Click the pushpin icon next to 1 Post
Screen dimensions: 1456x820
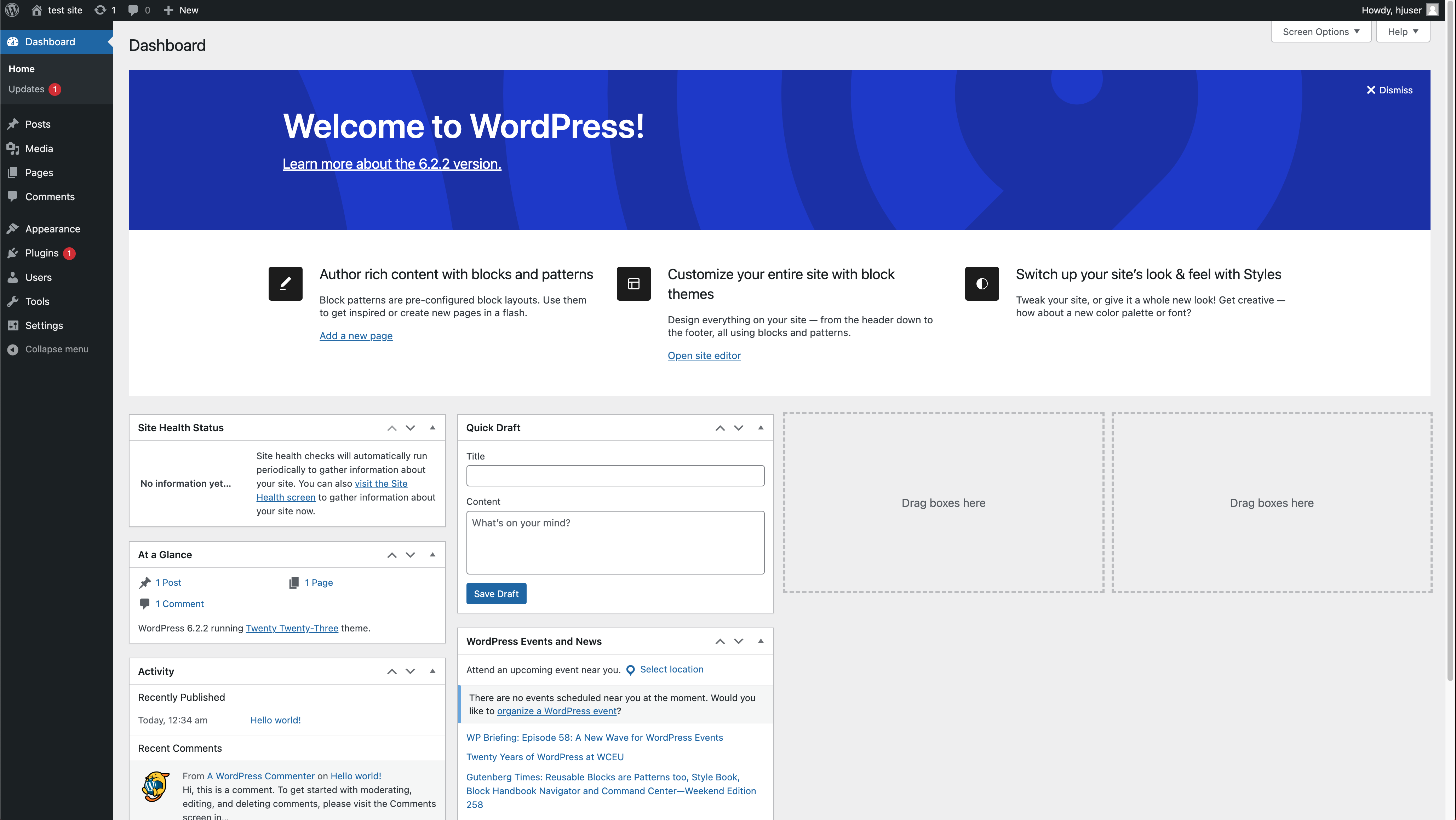[145, 583]
